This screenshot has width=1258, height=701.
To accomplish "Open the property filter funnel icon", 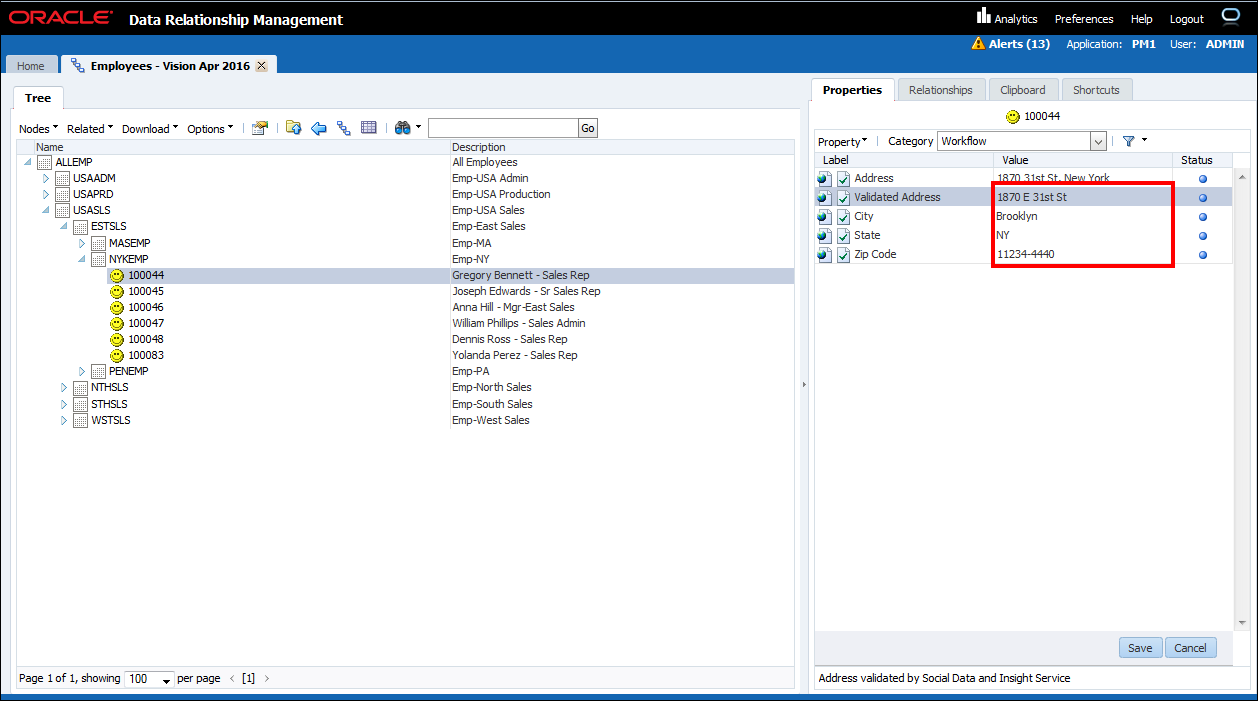I will tap(1128, 141).
